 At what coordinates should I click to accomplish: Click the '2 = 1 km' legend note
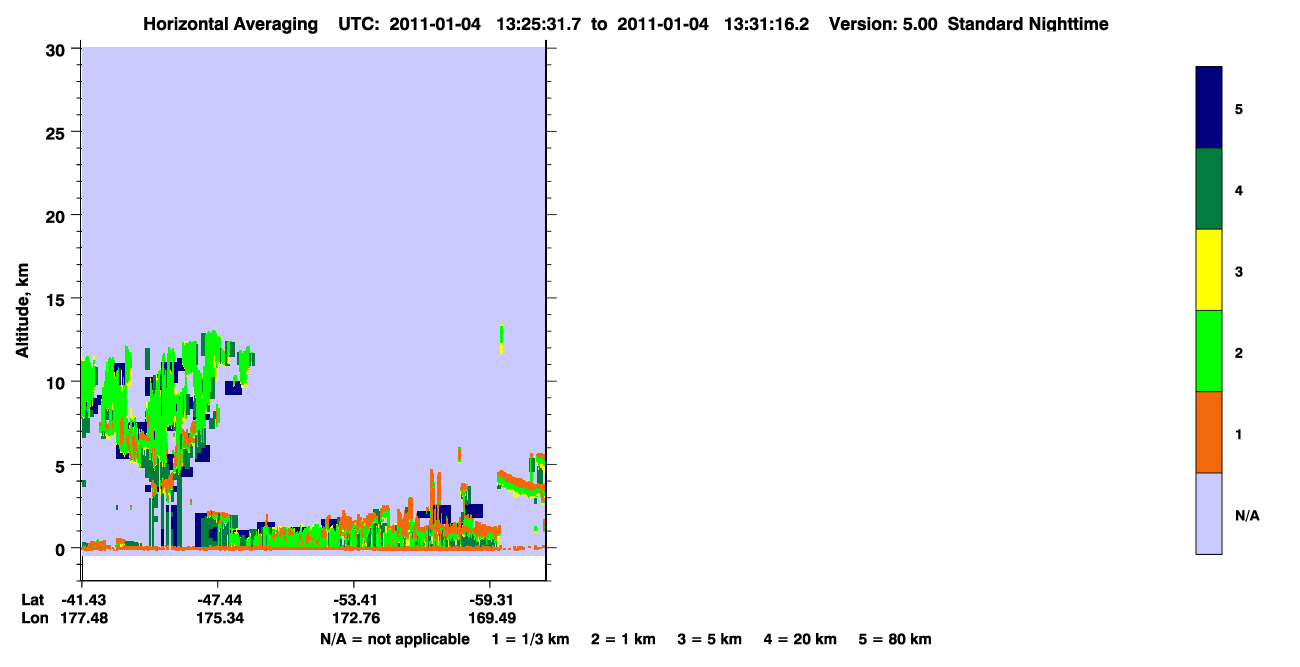[x=623, y=640]
